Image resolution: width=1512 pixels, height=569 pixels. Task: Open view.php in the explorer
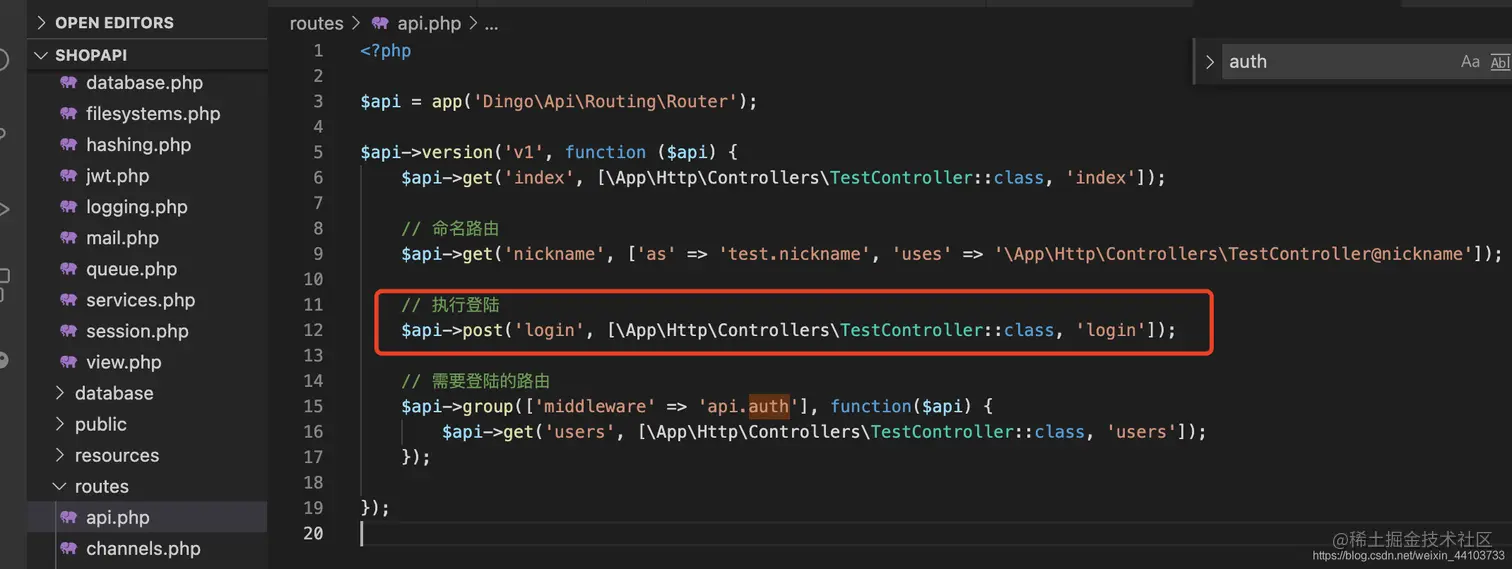point(123,361)
